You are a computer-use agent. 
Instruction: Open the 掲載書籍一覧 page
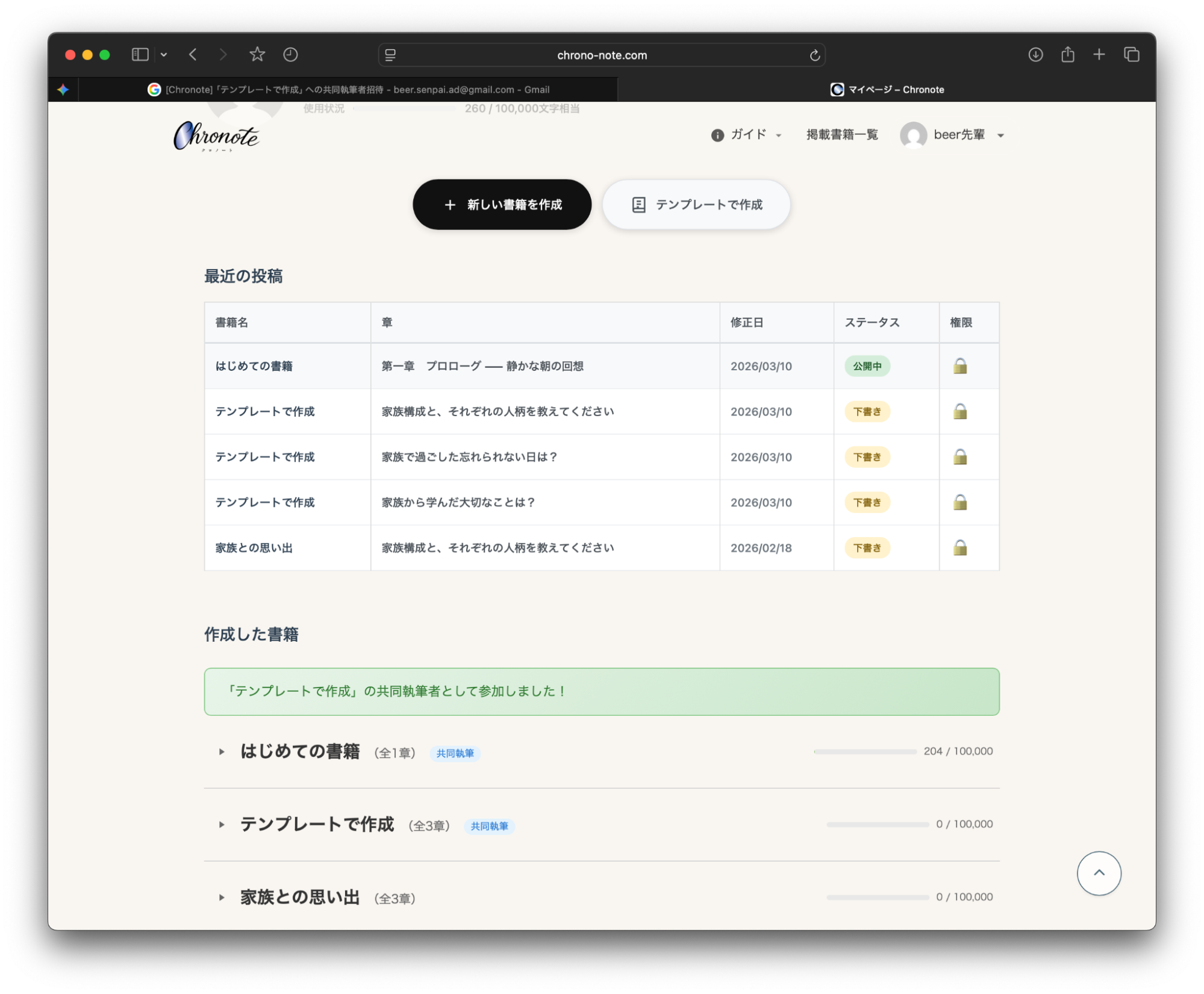coord(841,135)
